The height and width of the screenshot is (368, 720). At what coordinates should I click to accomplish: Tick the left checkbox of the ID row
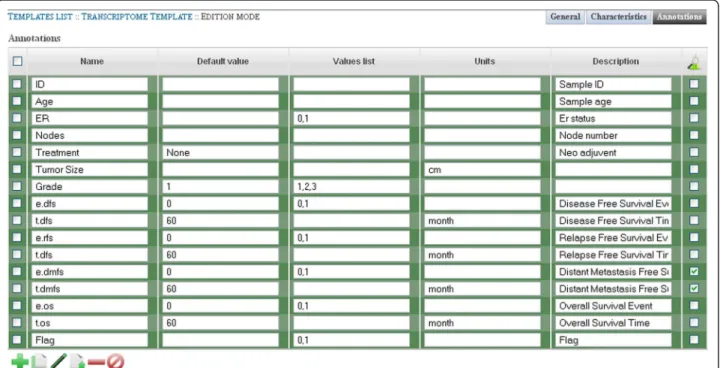tap(17, 84)
